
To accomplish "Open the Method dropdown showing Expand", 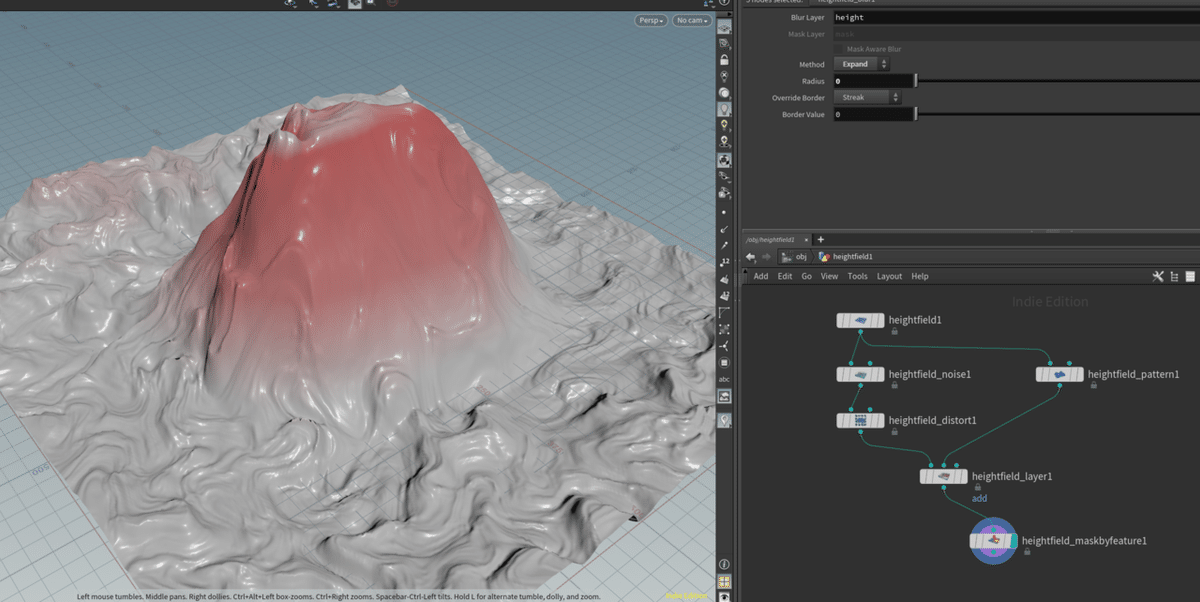I will click(860, 64).
